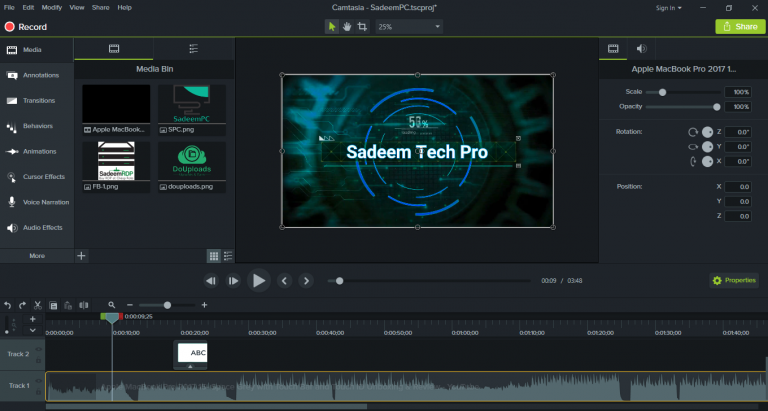Click the plus Import Media button
The height and width of the screenshot is (411, 768).
pos(81,256)
